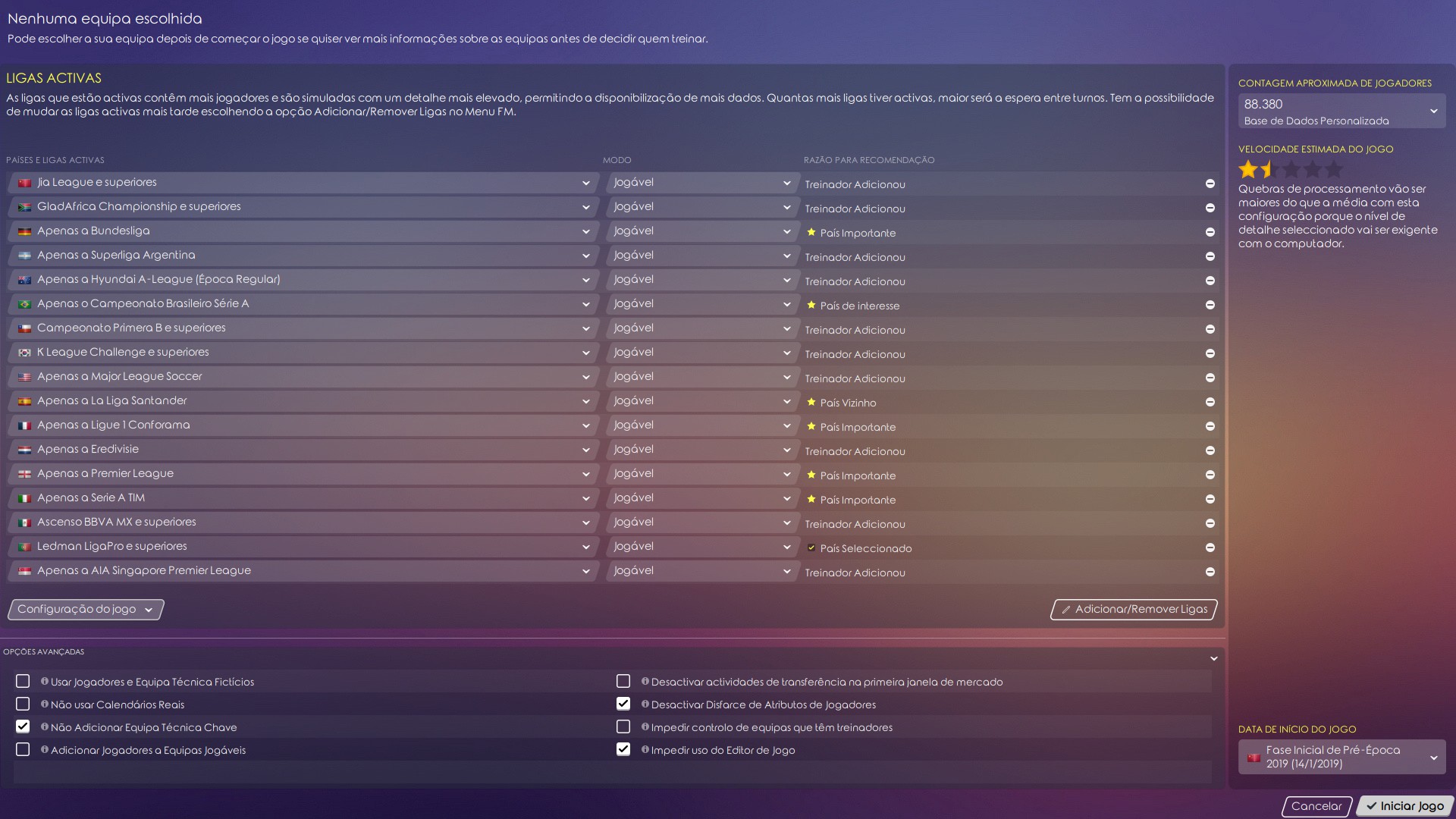The width and height of the screenshot is (1456, 819).
Task: Click info icon beside Impedir uso do Editor
Action: tap(645, 750)
